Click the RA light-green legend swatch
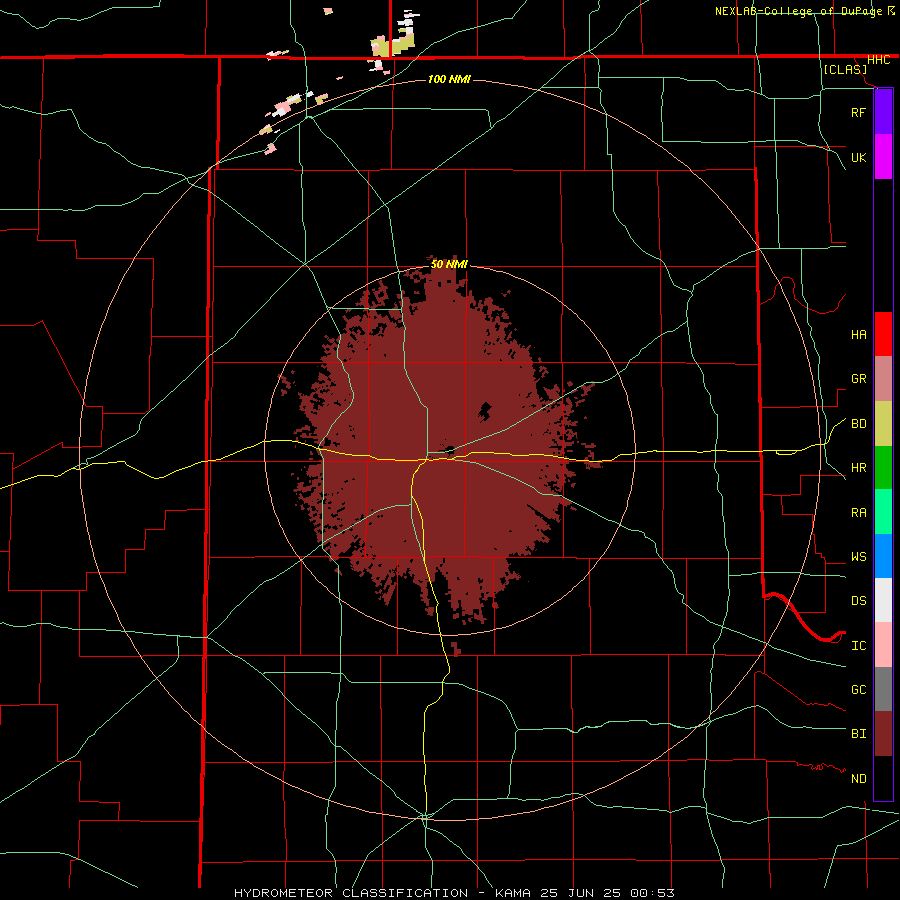 (883, 512)
